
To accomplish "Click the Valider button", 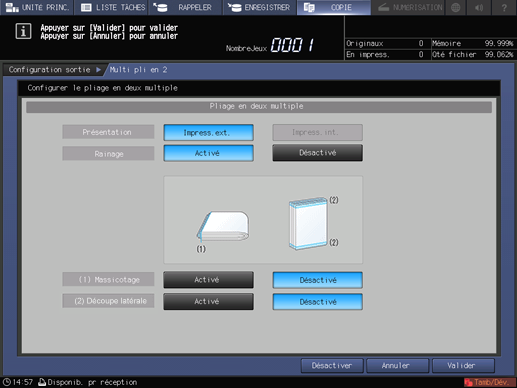I will (x=463, y=366).
